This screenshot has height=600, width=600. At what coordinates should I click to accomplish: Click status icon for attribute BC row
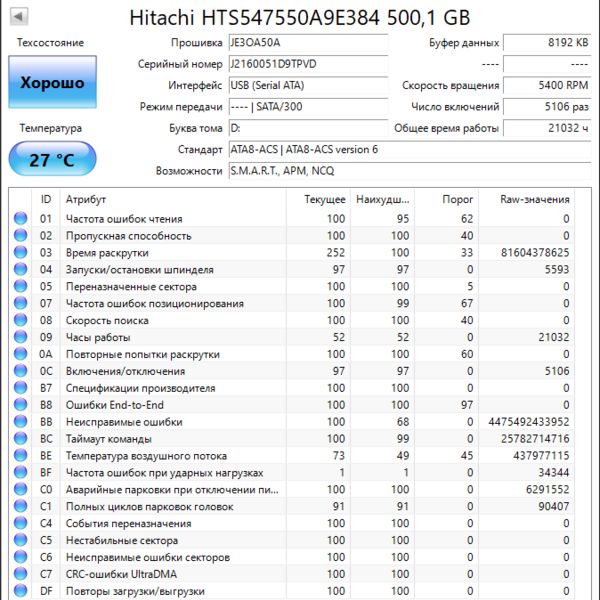click(x=21, y=439)
